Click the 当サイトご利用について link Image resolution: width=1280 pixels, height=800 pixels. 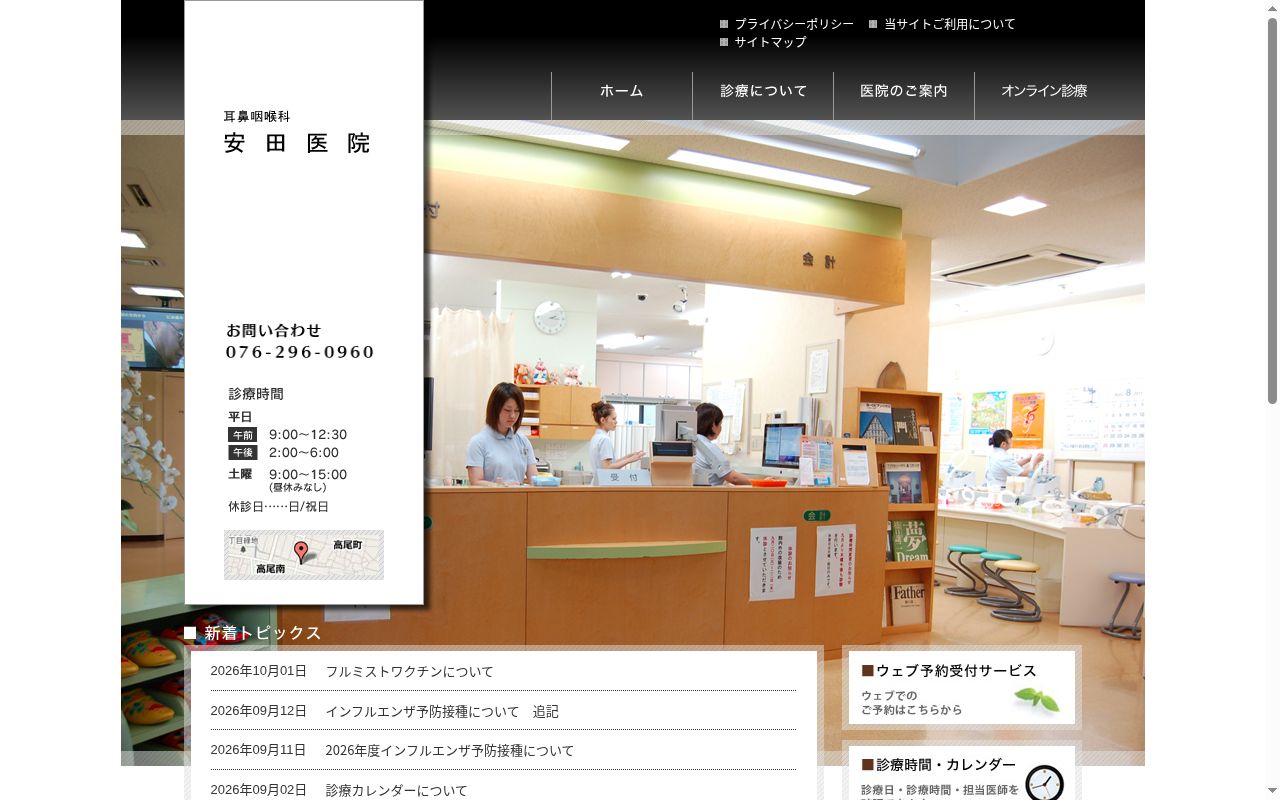tap(949, 24)
